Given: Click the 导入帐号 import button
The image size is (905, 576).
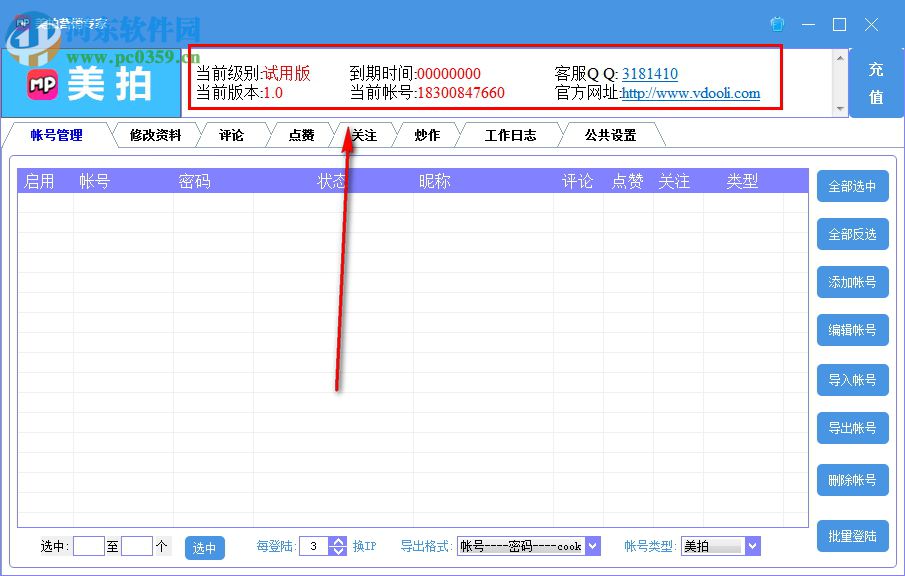Looking at the screenshot, I should [x=852, y=380].
